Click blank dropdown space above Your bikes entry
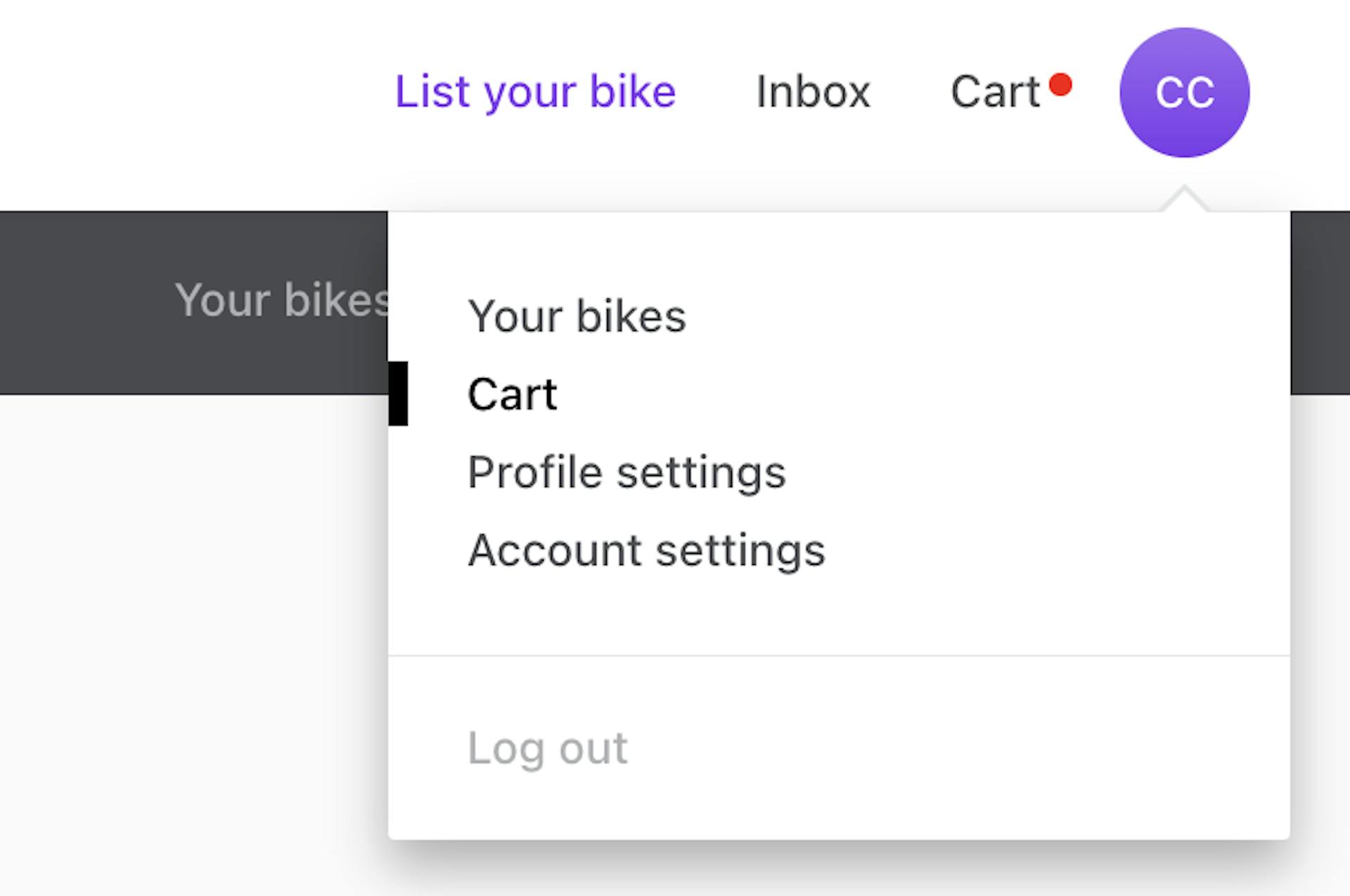 click(x=838, y=249)
